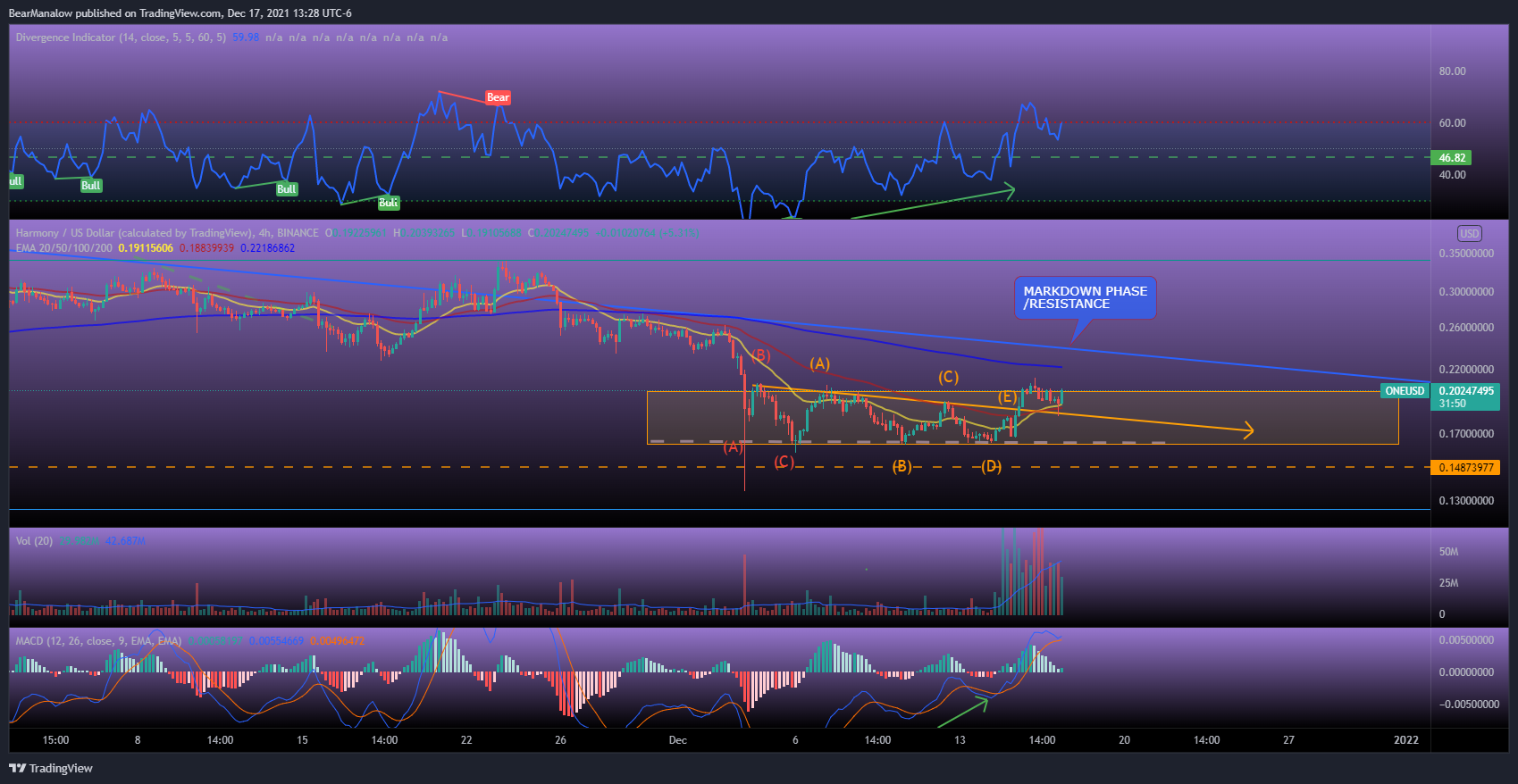Click the green ONEUSD symbol tag
The image size is (1518, 784).
(x=1405, y=391)
